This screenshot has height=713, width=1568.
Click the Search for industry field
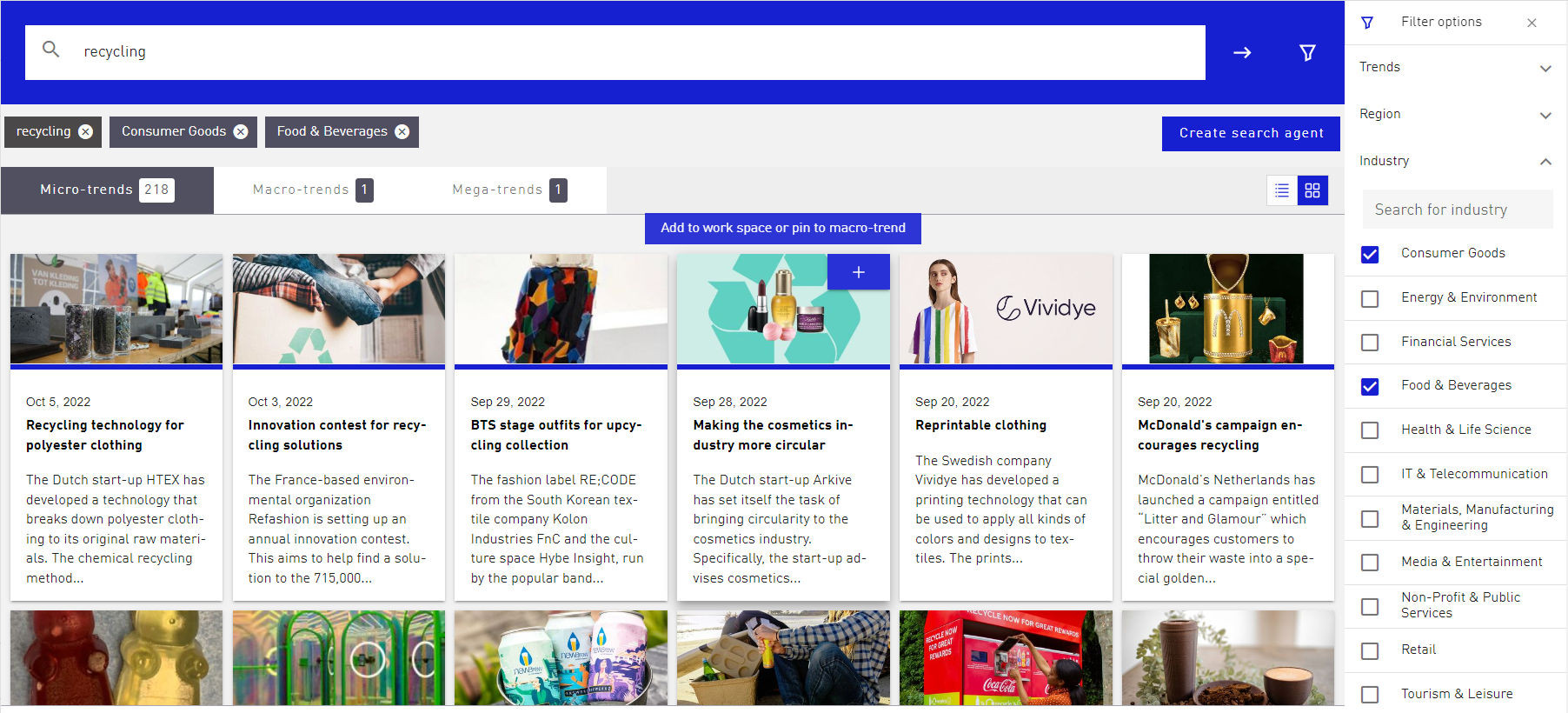1458,210
